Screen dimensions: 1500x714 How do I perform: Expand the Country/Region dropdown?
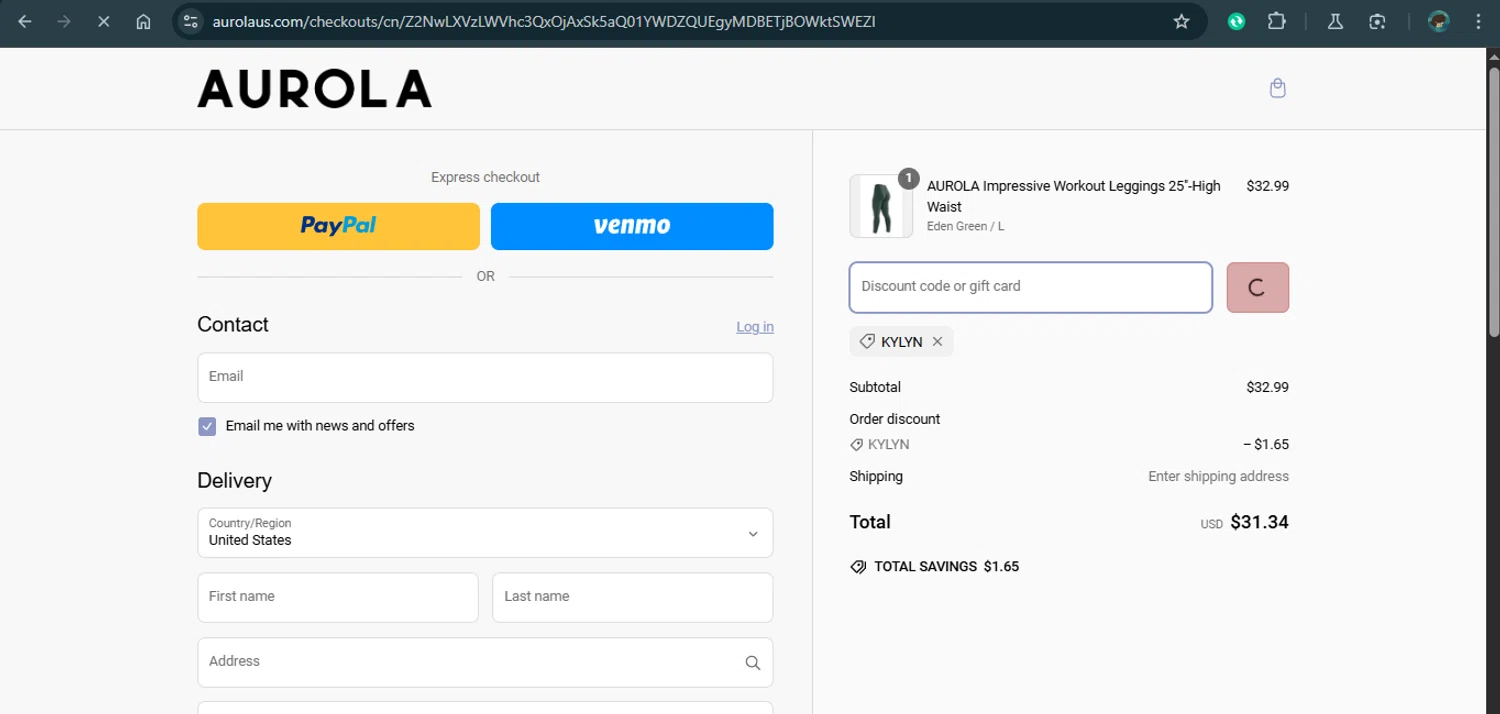(485, 533)
